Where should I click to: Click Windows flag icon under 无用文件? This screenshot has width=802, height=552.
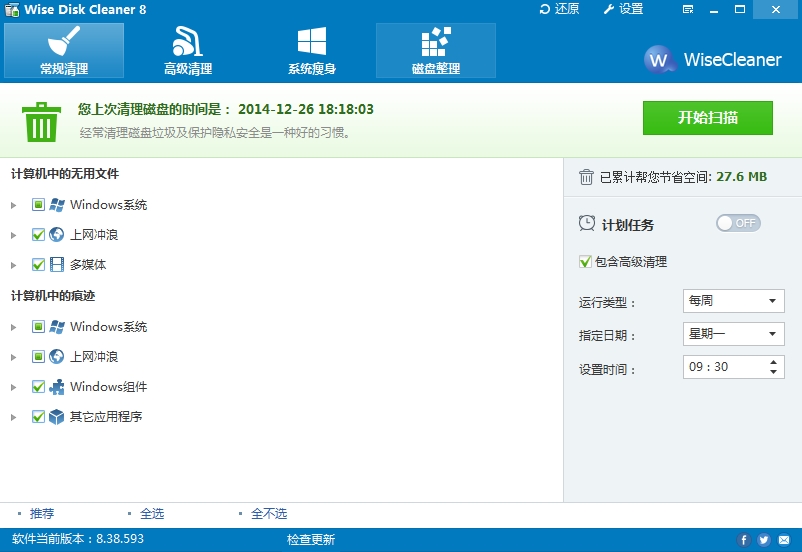coord(57,205)
